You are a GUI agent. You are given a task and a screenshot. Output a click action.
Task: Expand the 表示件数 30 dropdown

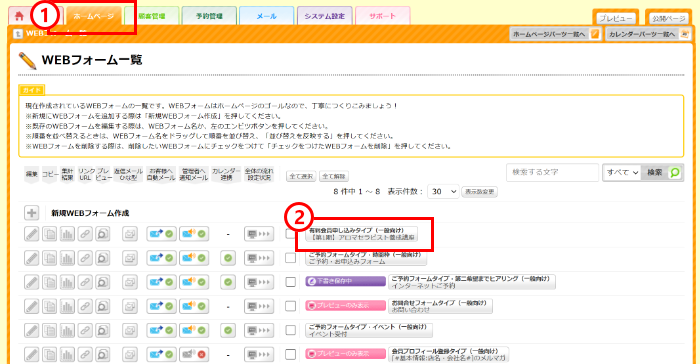tap(443, 192)
